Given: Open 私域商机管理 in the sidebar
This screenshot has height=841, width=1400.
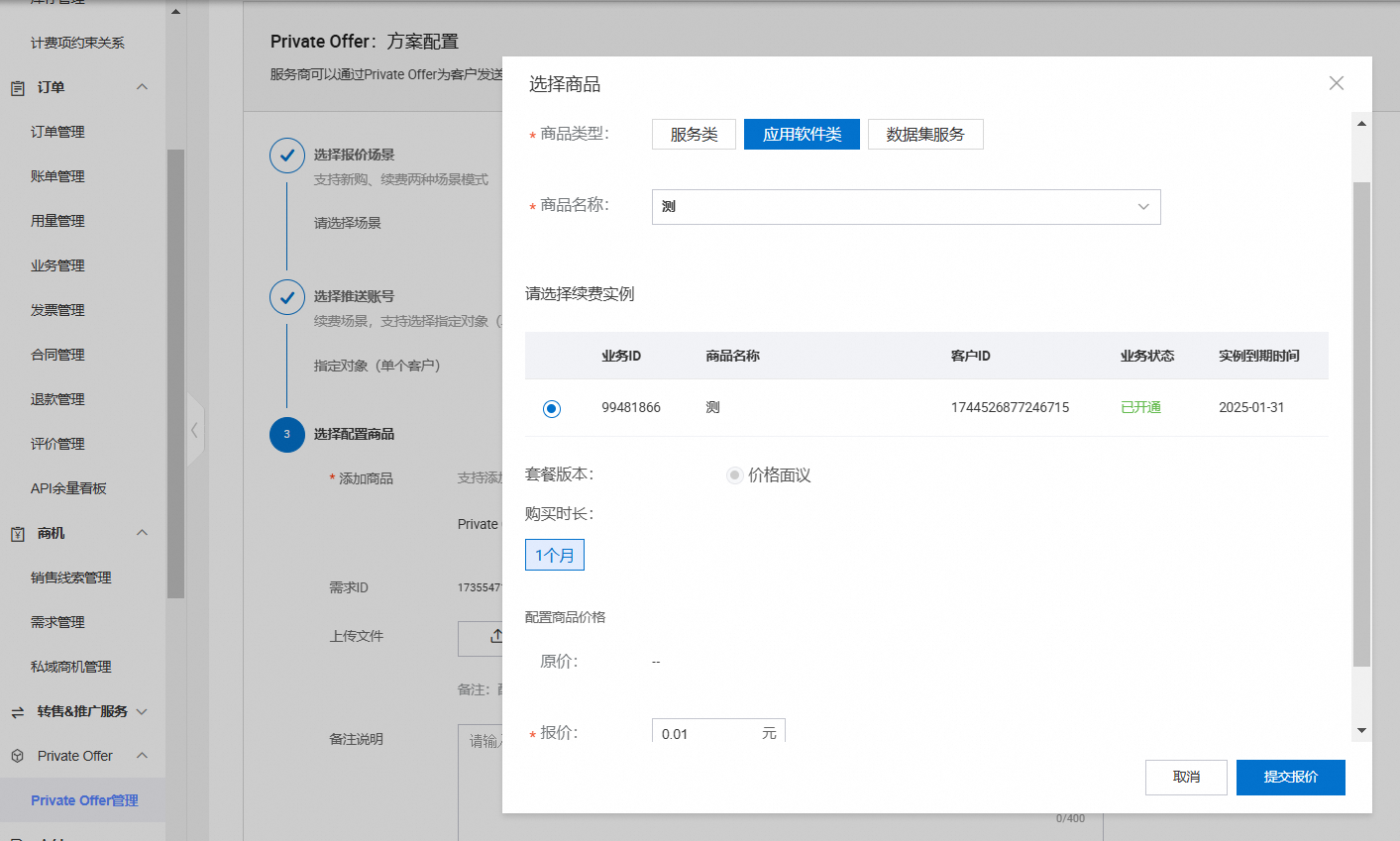Looking at the screenshot, I should pyautogui.click(x=70, y=667).
